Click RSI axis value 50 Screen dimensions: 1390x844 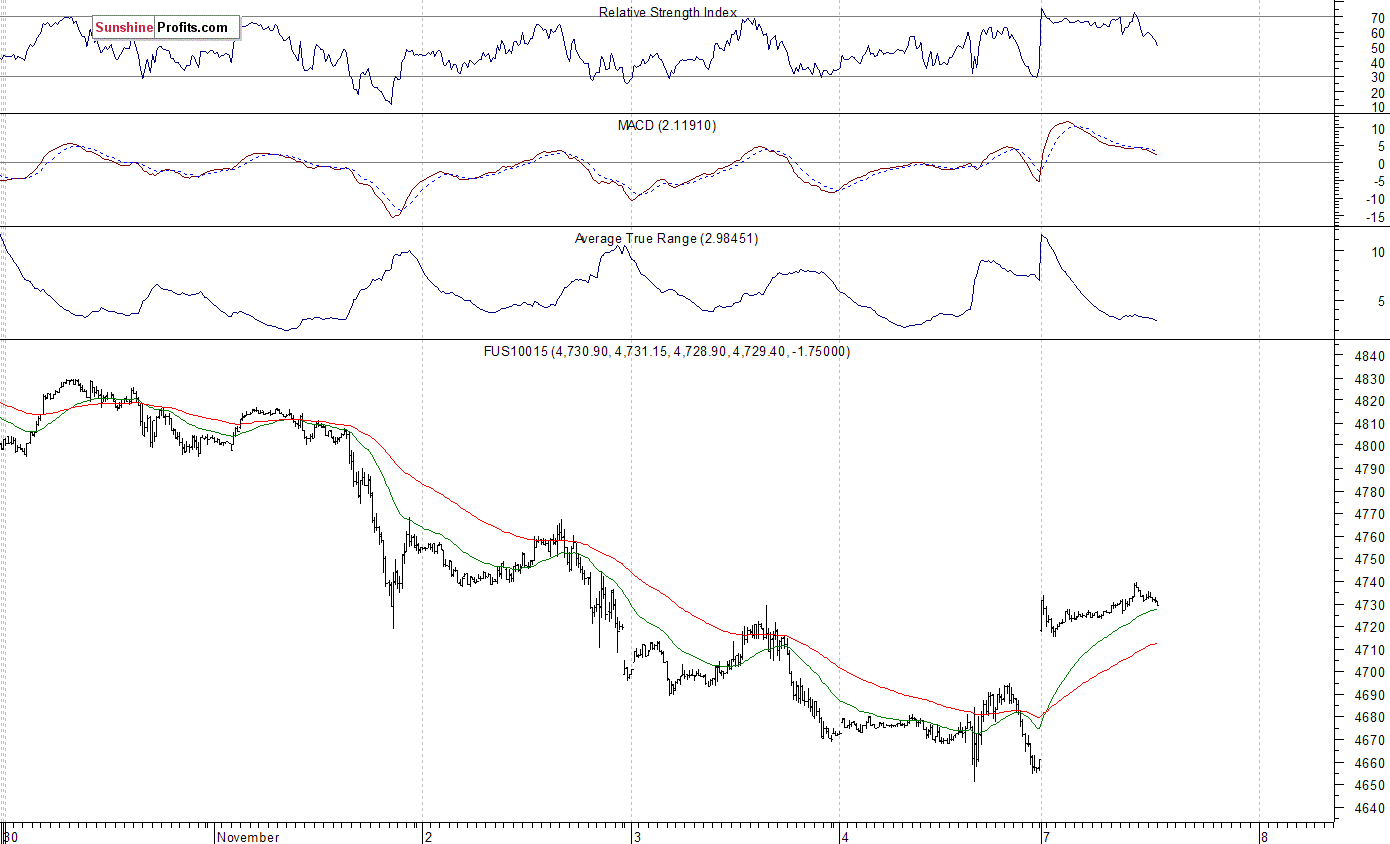tap(1378, 47)
